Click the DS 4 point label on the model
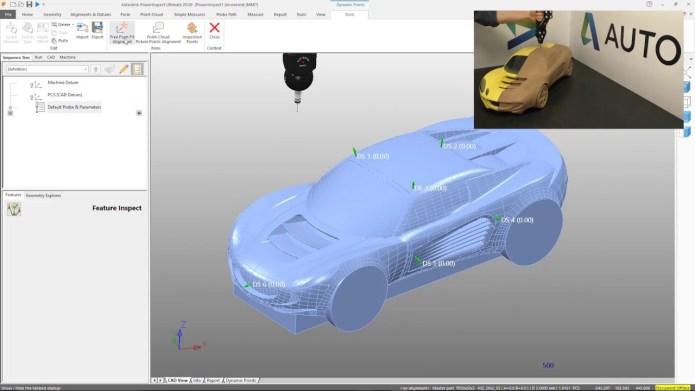 point(517,220)
